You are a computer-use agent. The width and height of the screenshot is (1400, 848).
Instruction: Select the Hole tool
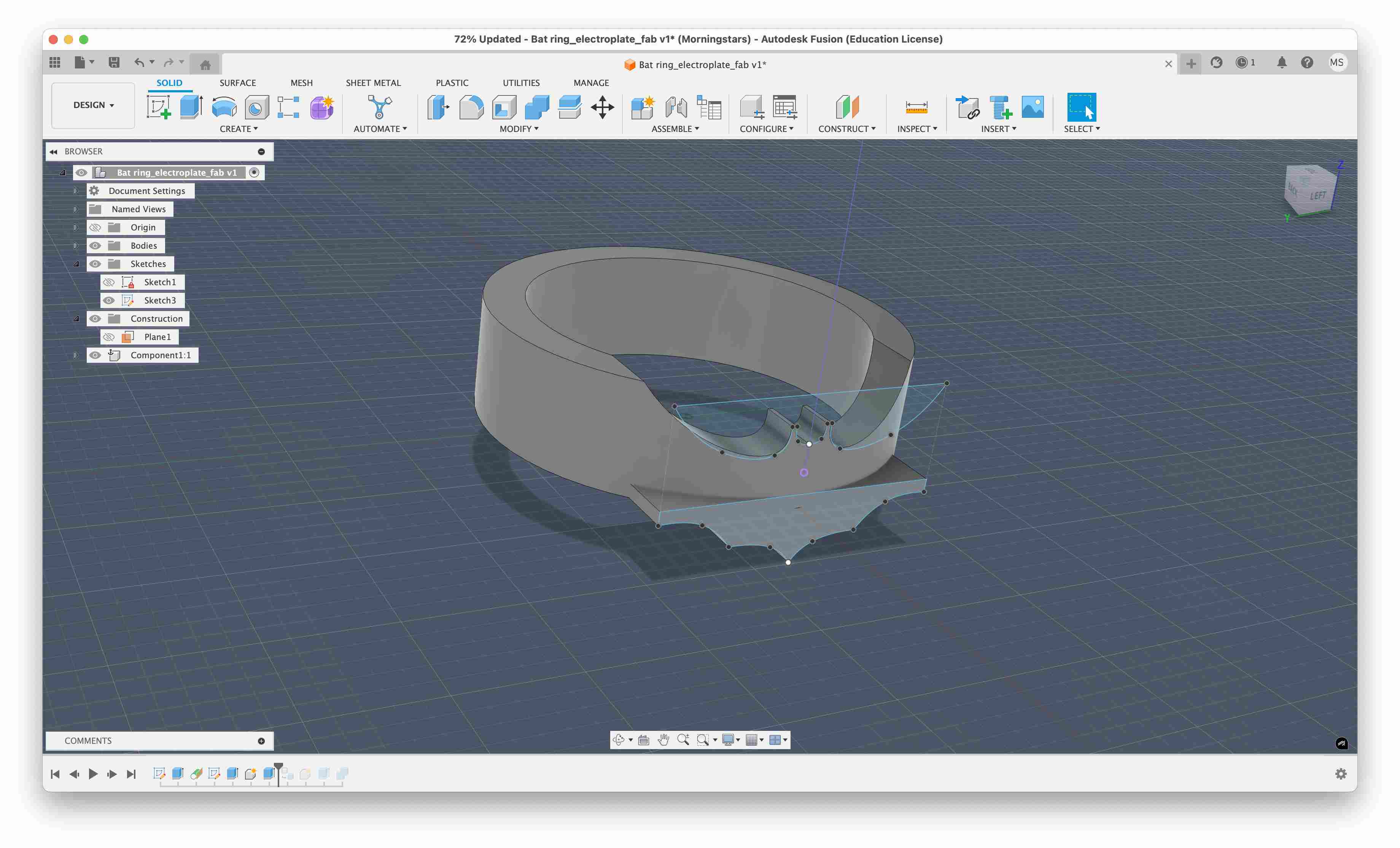(x=256, y=107)
